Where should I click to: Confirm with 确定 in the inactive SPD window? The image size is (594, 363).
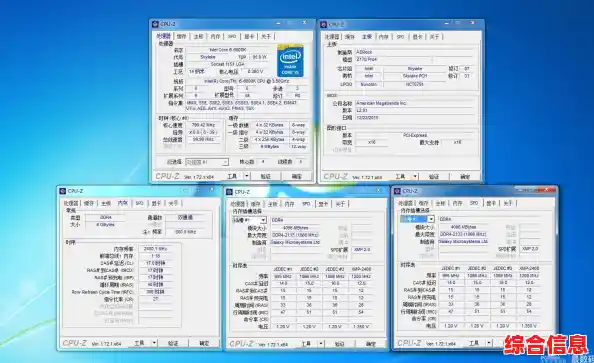click(371, 344)
